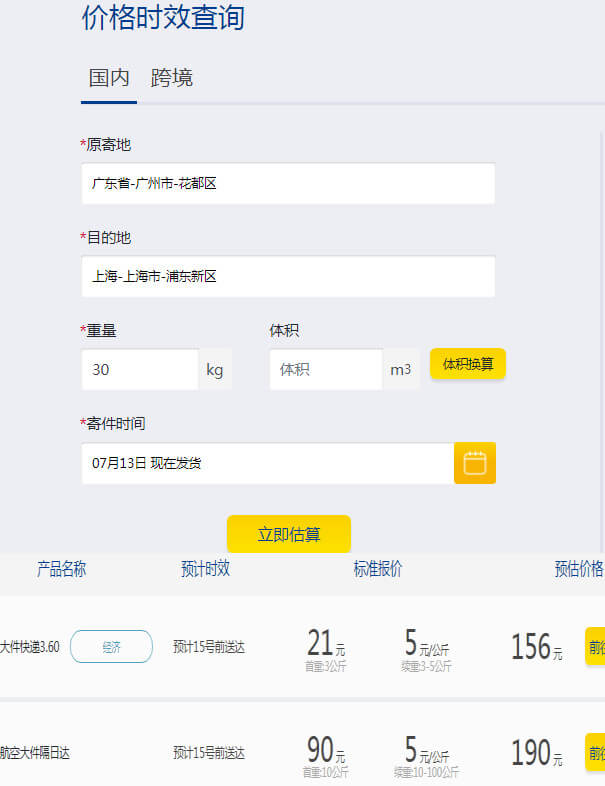Open the calendar date picker icon

[x=475, y=463]
